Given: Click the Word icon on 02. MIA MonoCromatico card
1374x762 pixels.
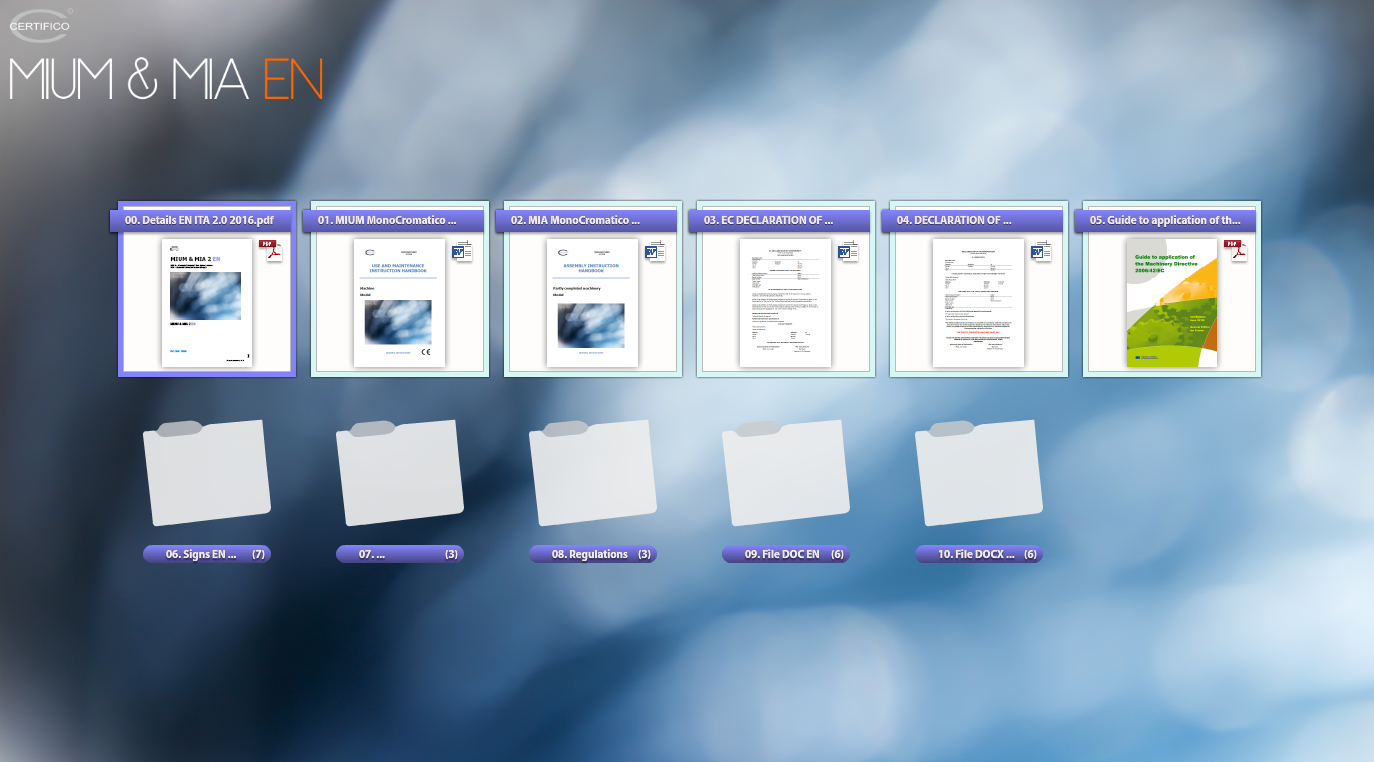Looking at the screenshot, I should (x=656, y=251).
